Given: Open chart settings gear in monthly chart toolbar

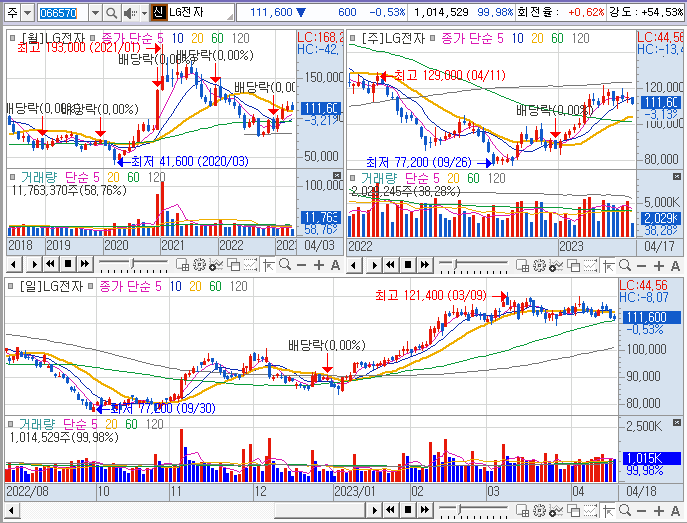Looking at the screenshot, I should pos(199,265).
